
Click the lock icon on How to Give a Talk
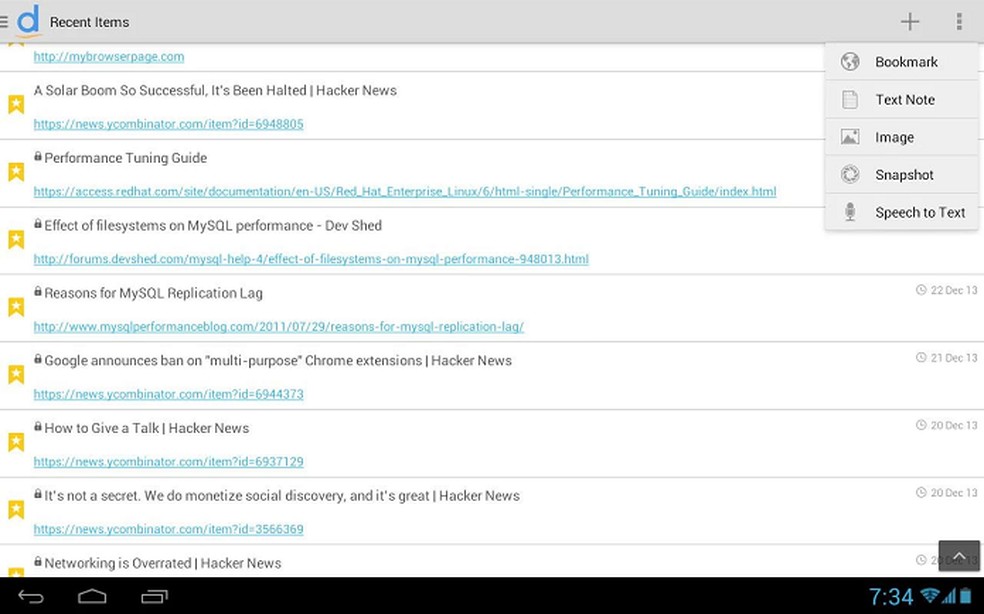pos(38,427)
